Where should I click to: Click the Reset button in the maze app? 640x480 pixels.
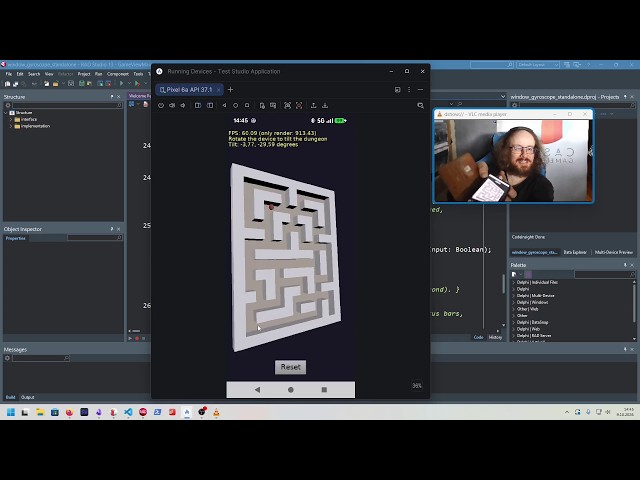tap(291, 367)
